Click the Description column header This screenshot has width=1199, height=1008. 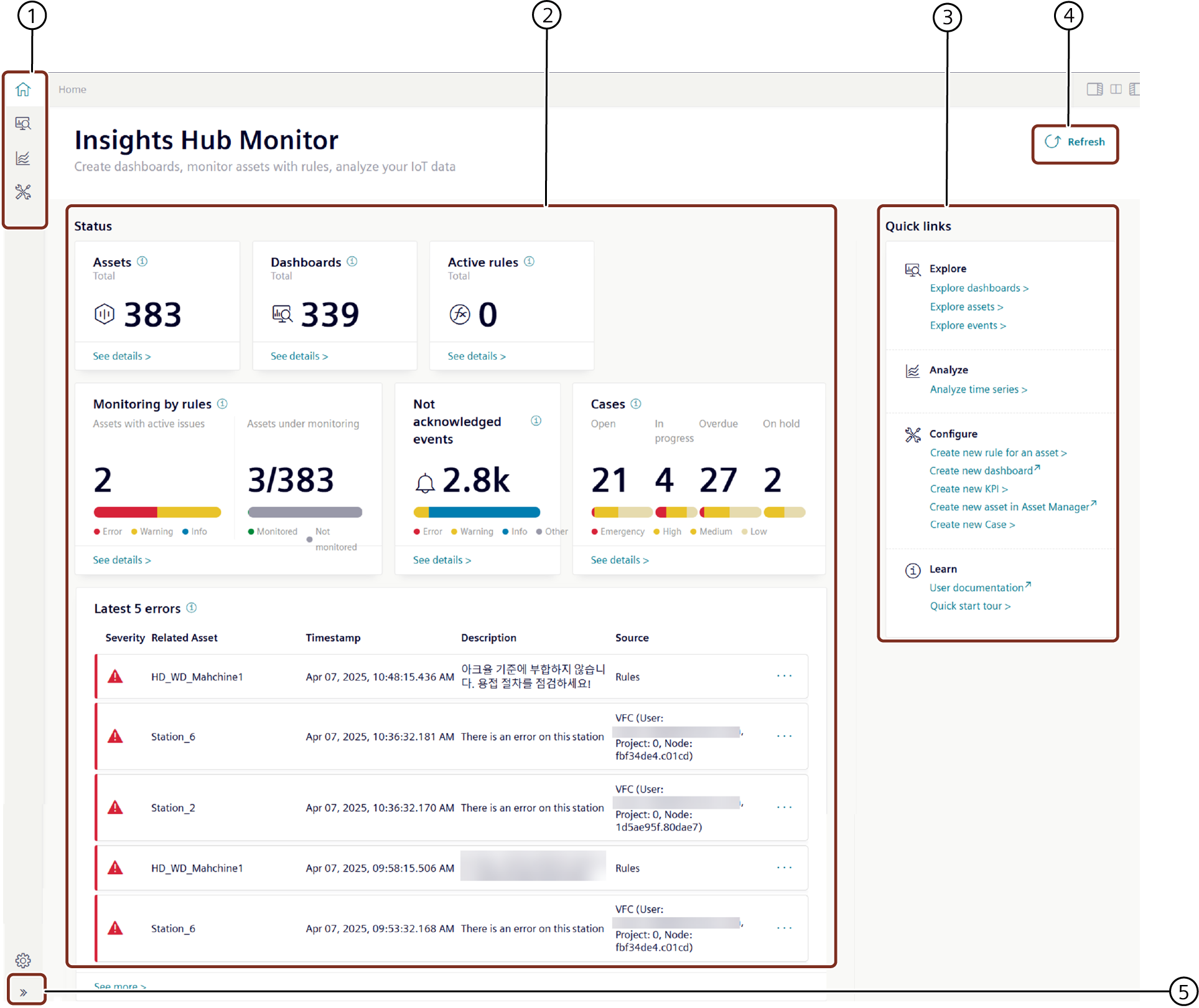pos(488,638)
